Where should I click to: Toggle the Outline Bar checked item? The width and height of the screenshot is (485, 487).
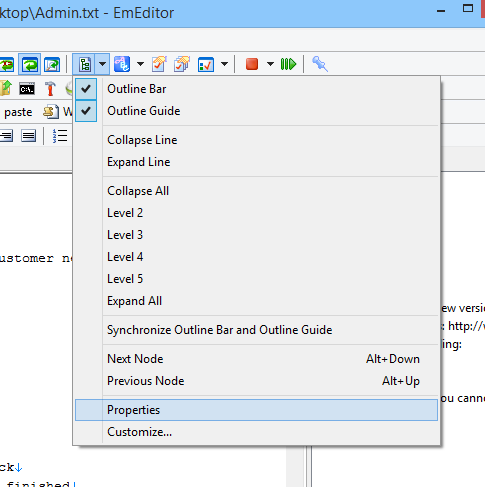256,89
